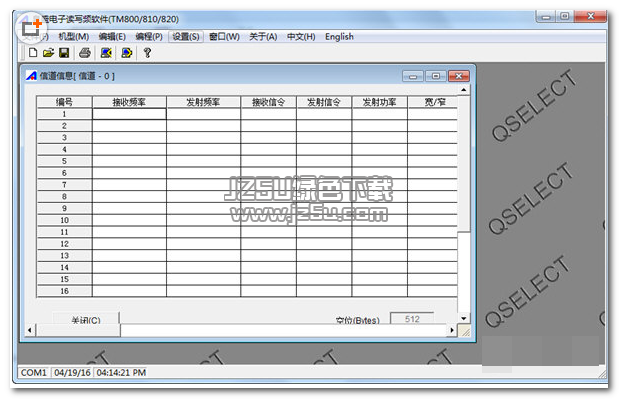This screenshot has height=399, width=619.
Task: Open the 机型(M) menu
Action: 73,37
